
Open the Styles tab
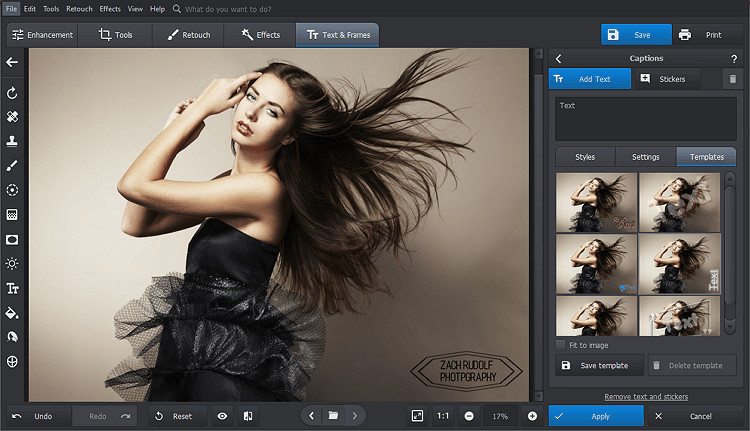tap(585, 157)
